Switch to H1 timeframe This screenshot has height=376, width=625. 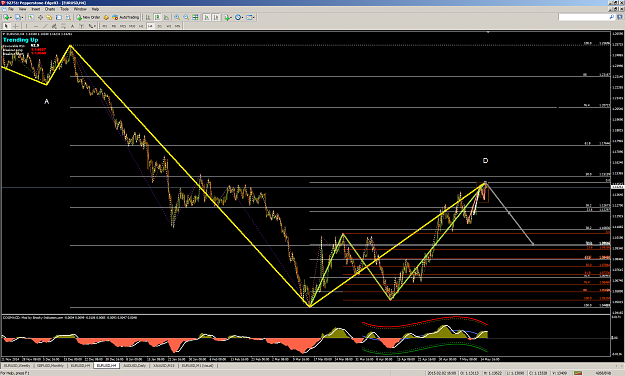click(x=141, y=26)
